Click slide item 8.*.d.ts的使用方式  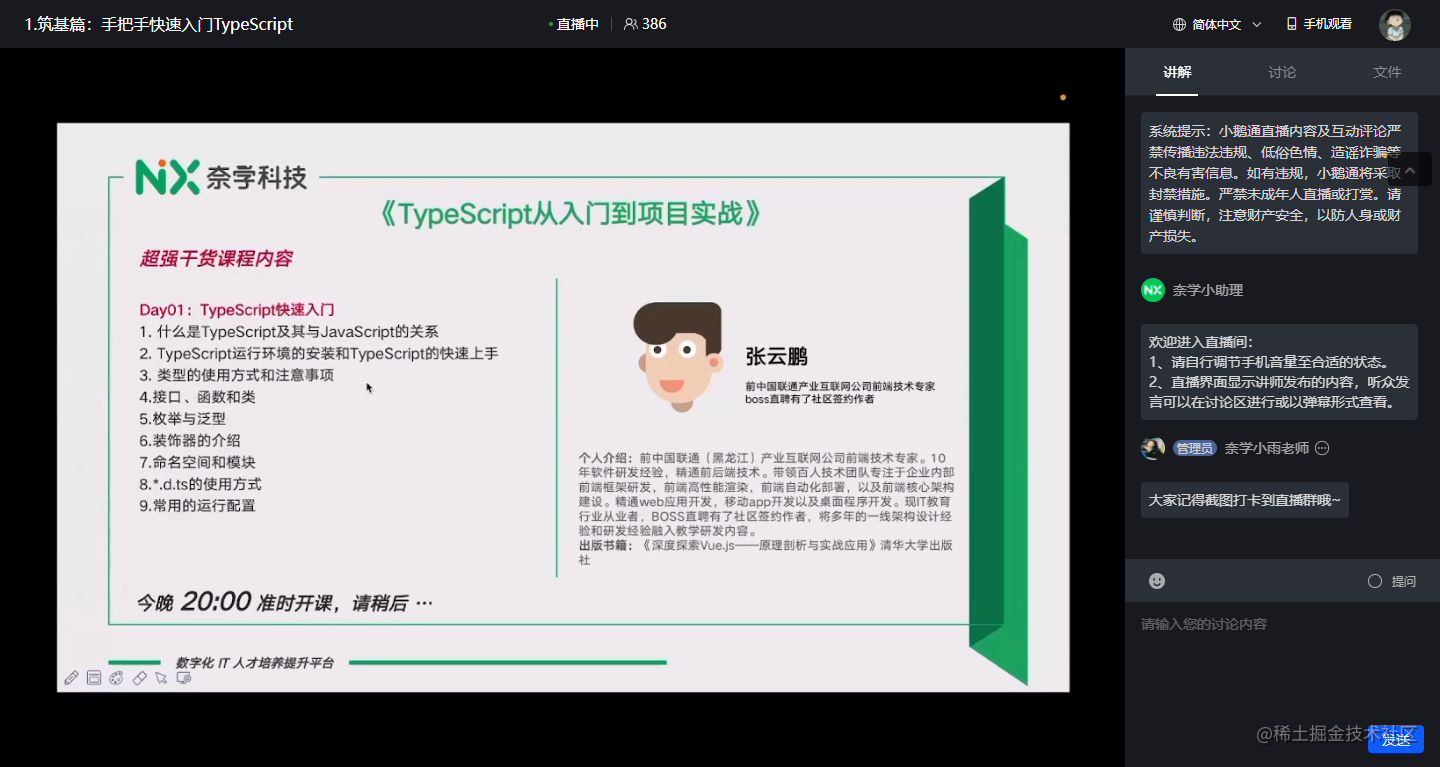coord(200,484)
